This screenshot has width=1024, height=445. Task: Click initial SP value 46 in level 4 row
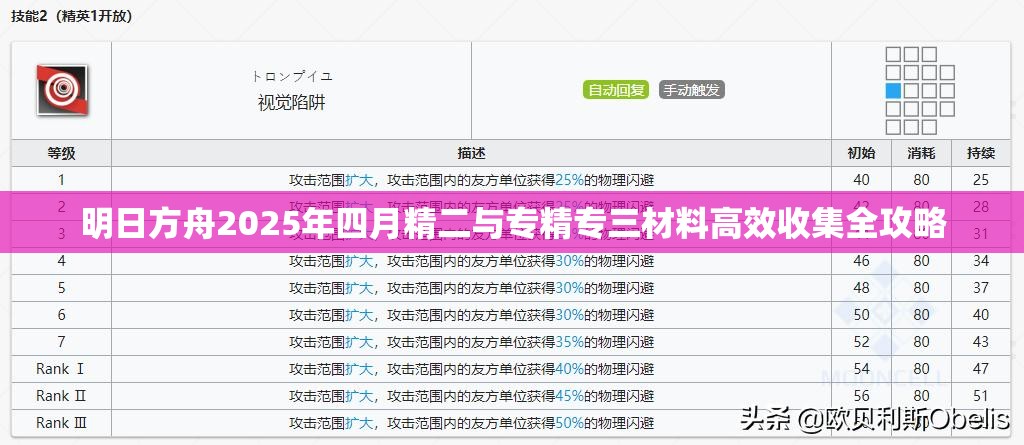tap(861, 261)
